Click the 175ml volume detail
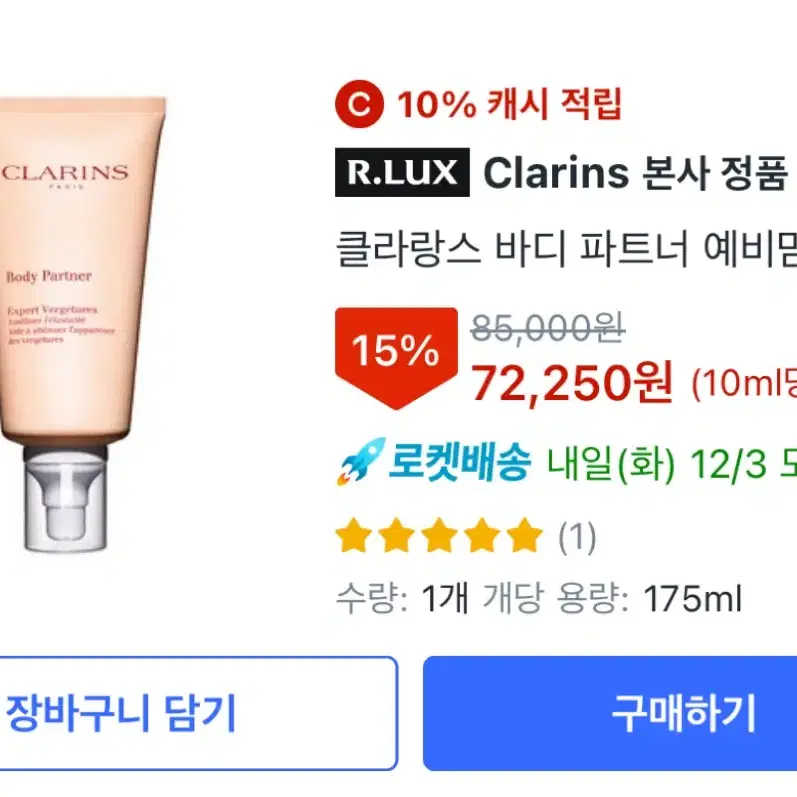Screen dimensions: 797x797 pos(693,598)
